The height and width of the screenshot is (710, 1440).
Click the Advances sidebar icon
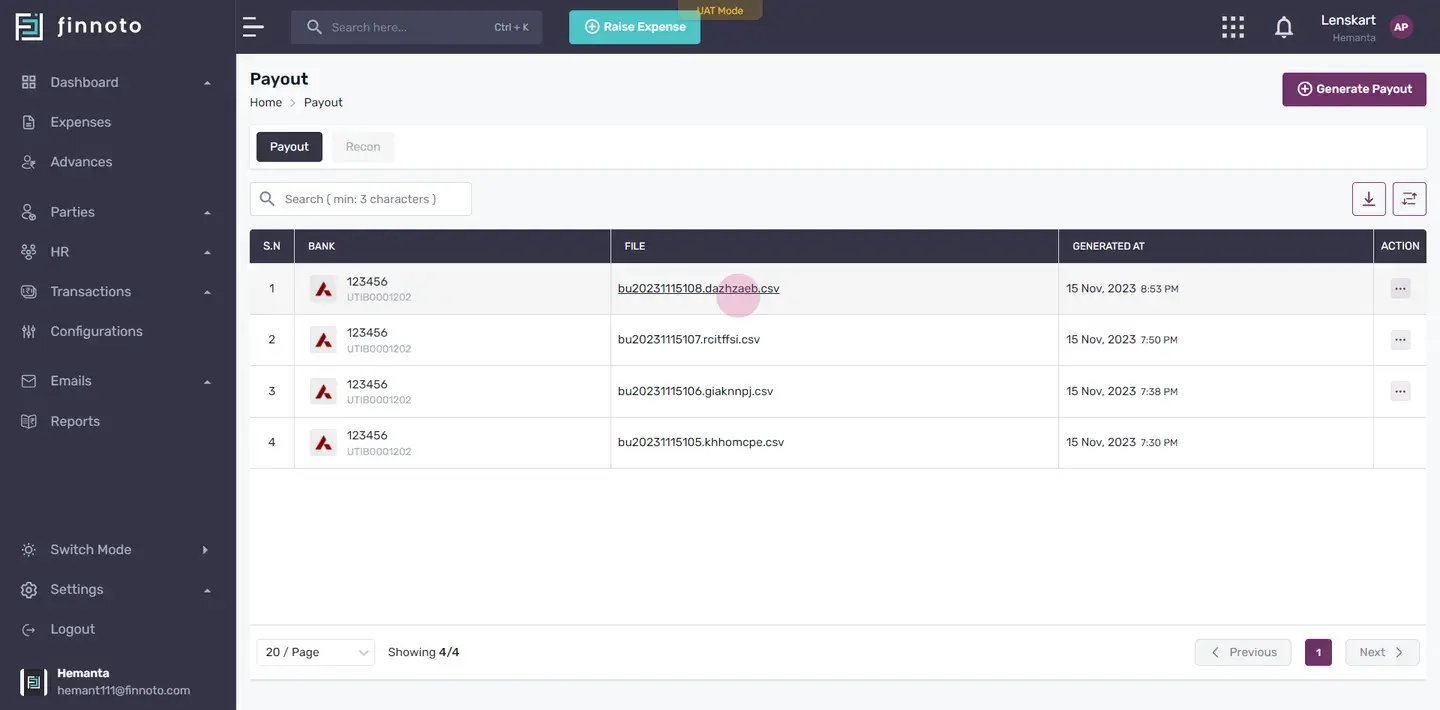tap(29, 162)
